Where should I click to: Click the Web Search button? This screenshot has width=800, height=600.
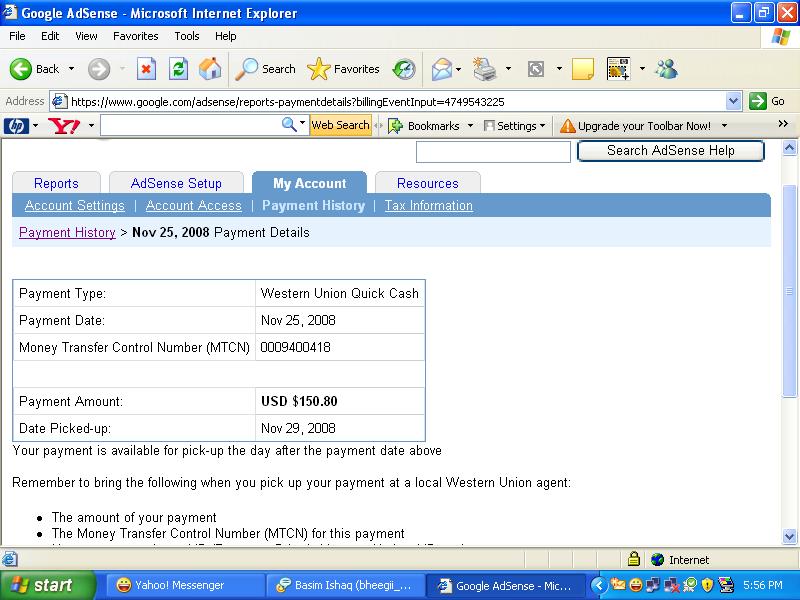(340, 125)
